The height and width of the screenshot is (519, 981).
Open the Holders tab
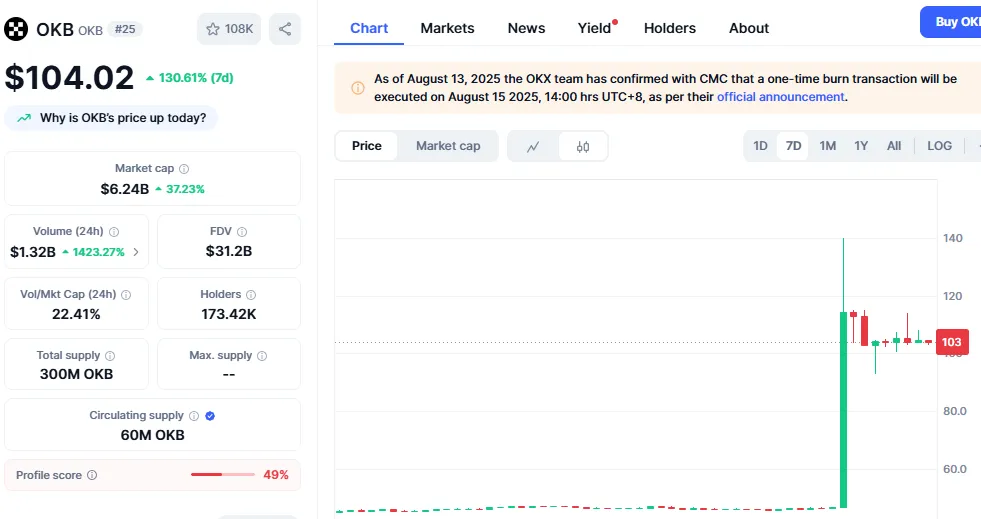(669, 28)
